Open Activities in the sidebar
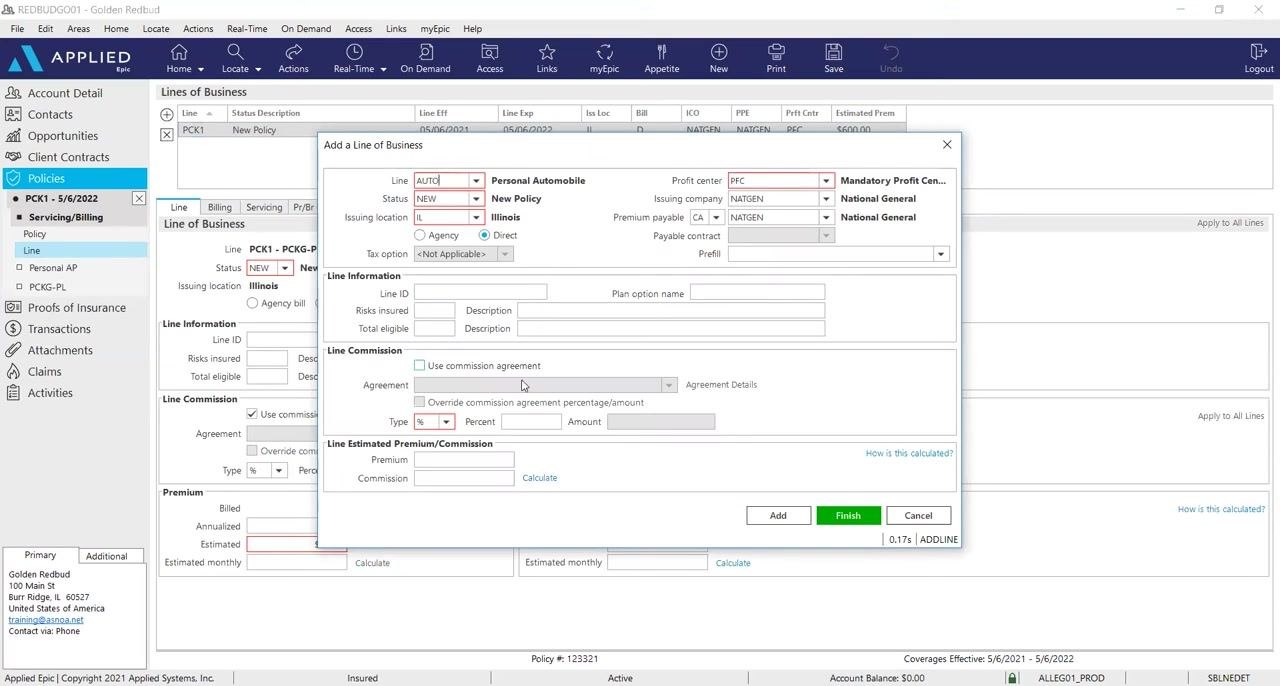 tap(50, 393)
